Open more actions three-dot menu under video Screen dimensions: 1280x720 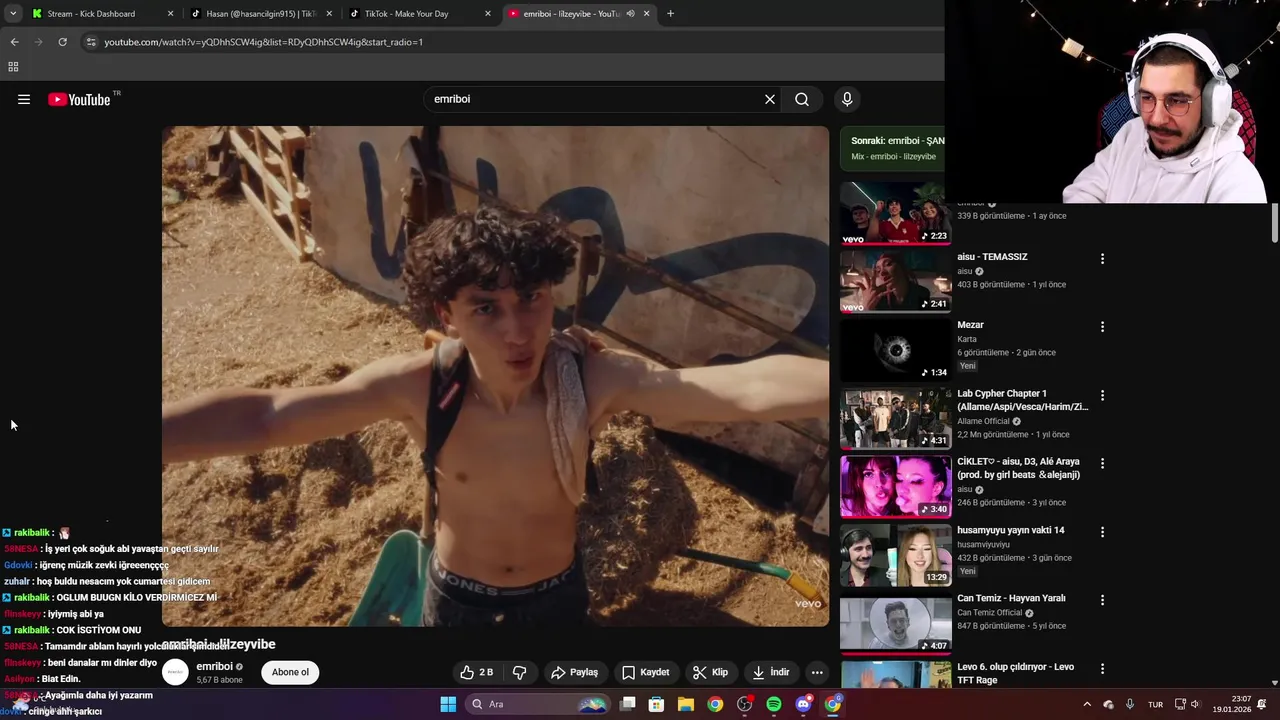coord(817,672)
